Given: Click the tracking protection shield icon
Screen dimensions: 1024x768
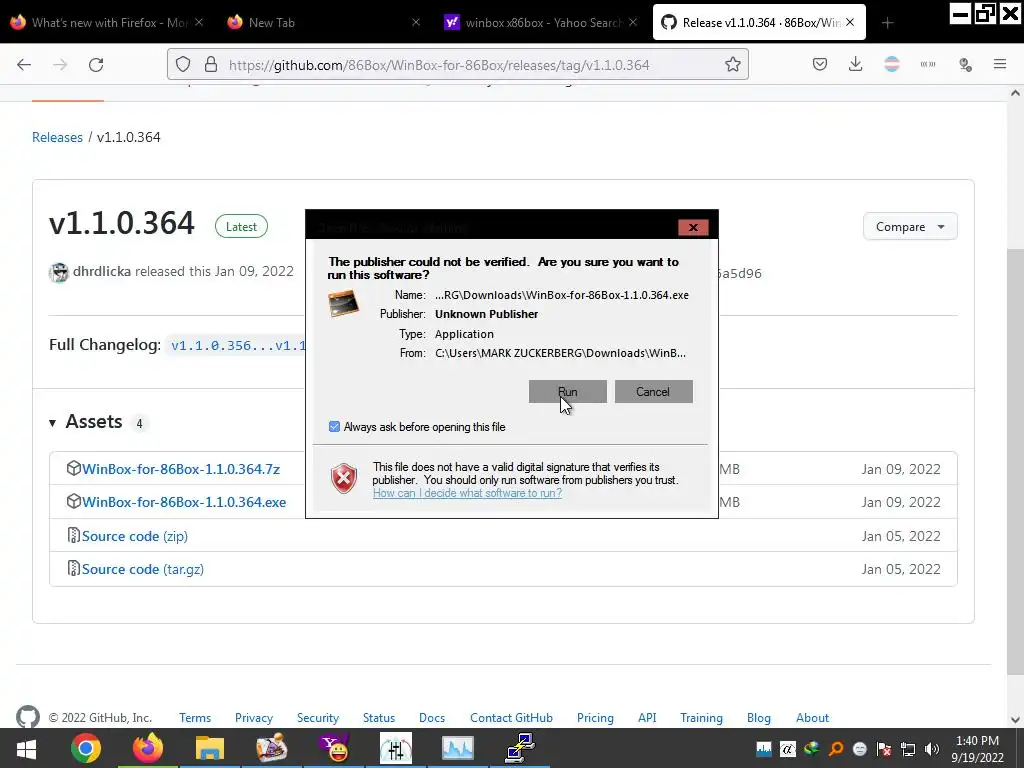Looking at the screenshot, I should click(183, 65).
